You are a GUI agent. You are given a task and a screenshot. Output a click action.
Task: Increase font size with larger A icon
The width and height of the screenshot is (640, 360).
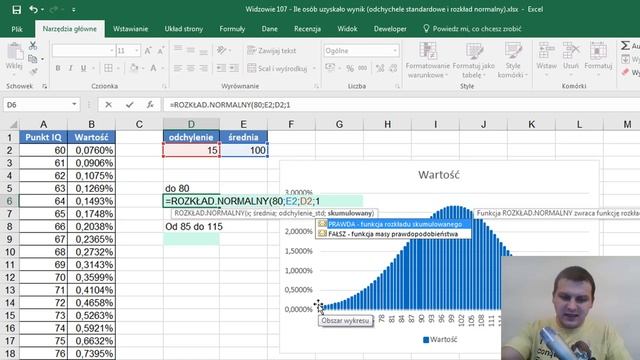(148, 51)
